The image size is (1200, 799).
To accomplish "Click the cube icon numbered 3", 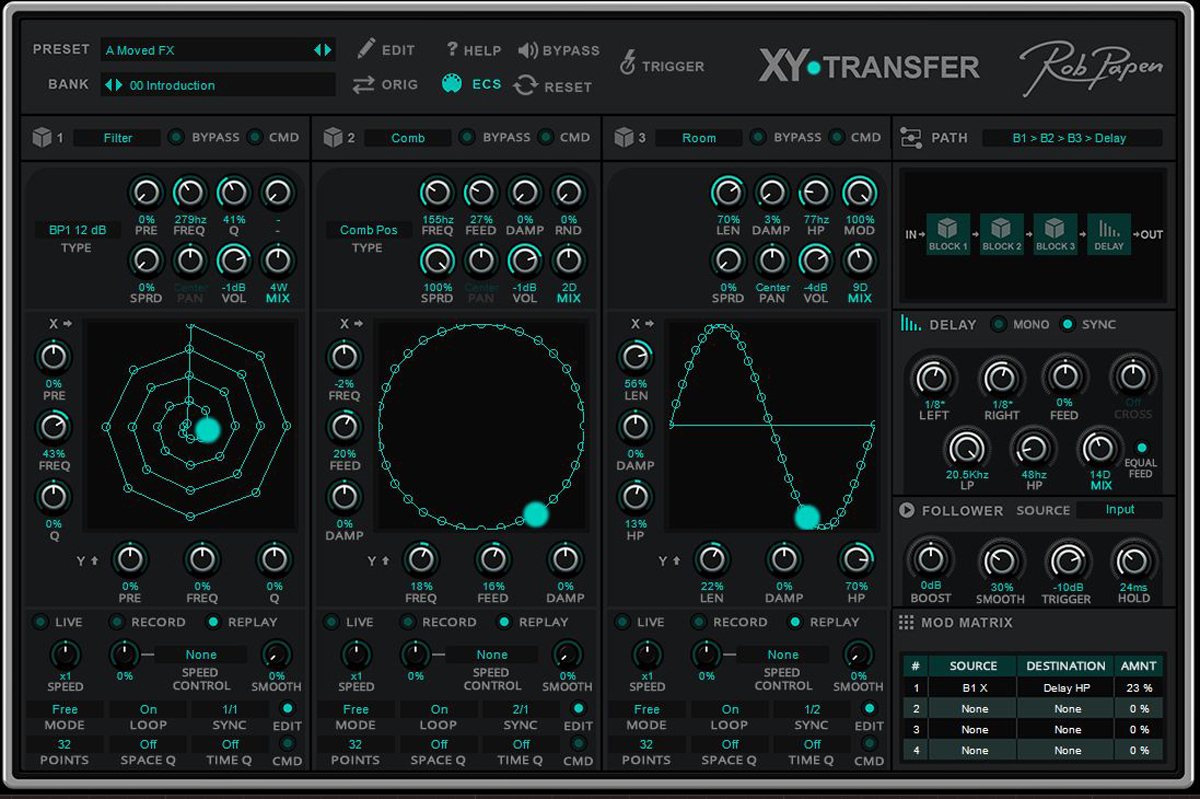I will [623, 137].
